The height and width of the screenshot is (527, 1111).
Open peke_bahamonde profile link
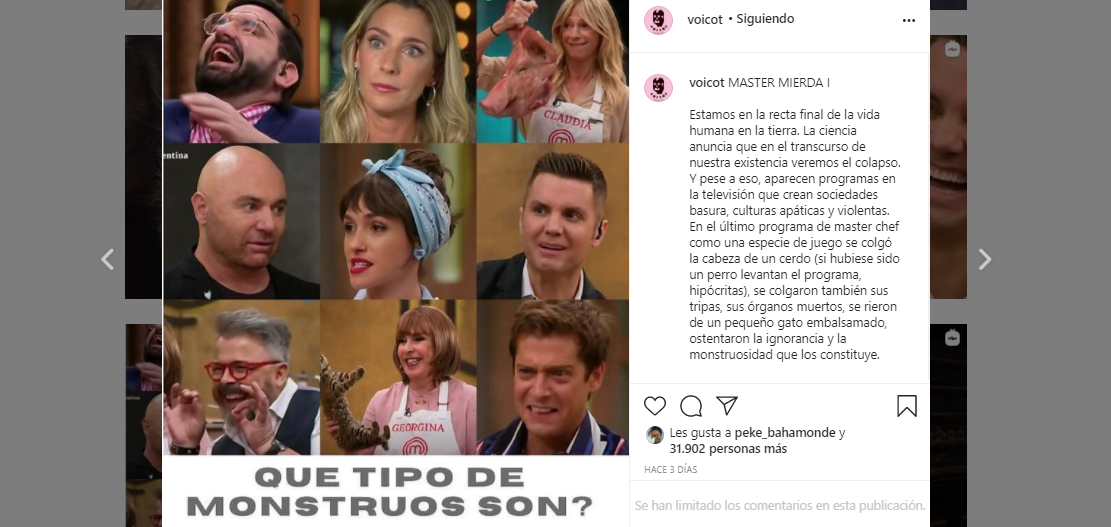[x=785, y=432]
